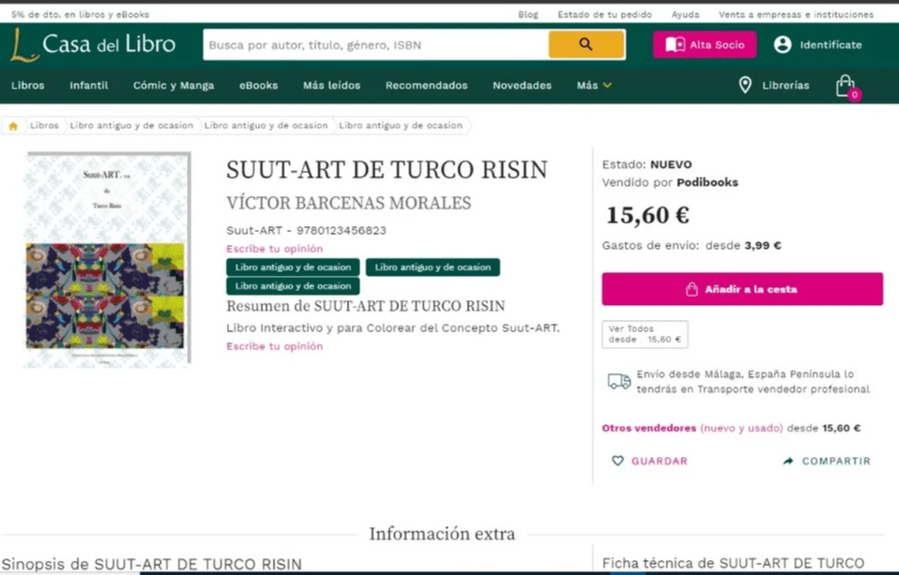Open the Librerías link
The width and height of the screenshot is (899, 575).
tap(785, 85)
